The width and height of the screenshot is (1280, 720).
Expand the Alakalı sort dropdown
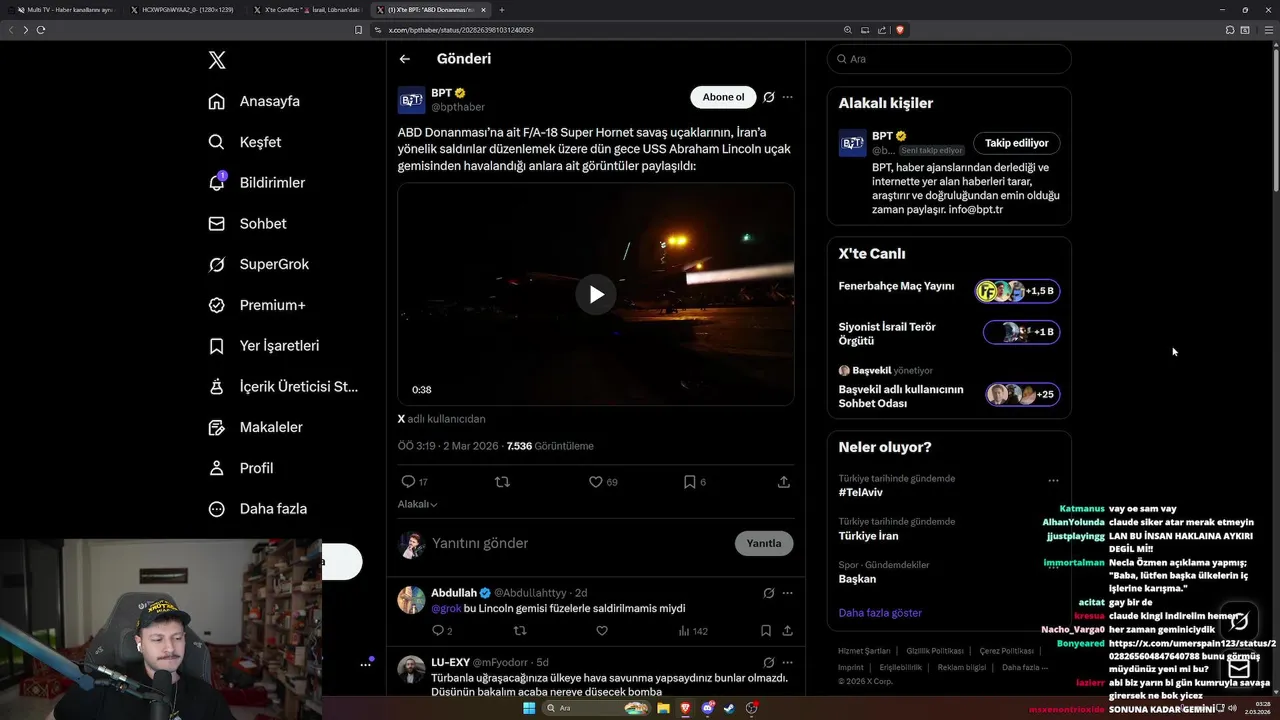[x=418, y=505]
